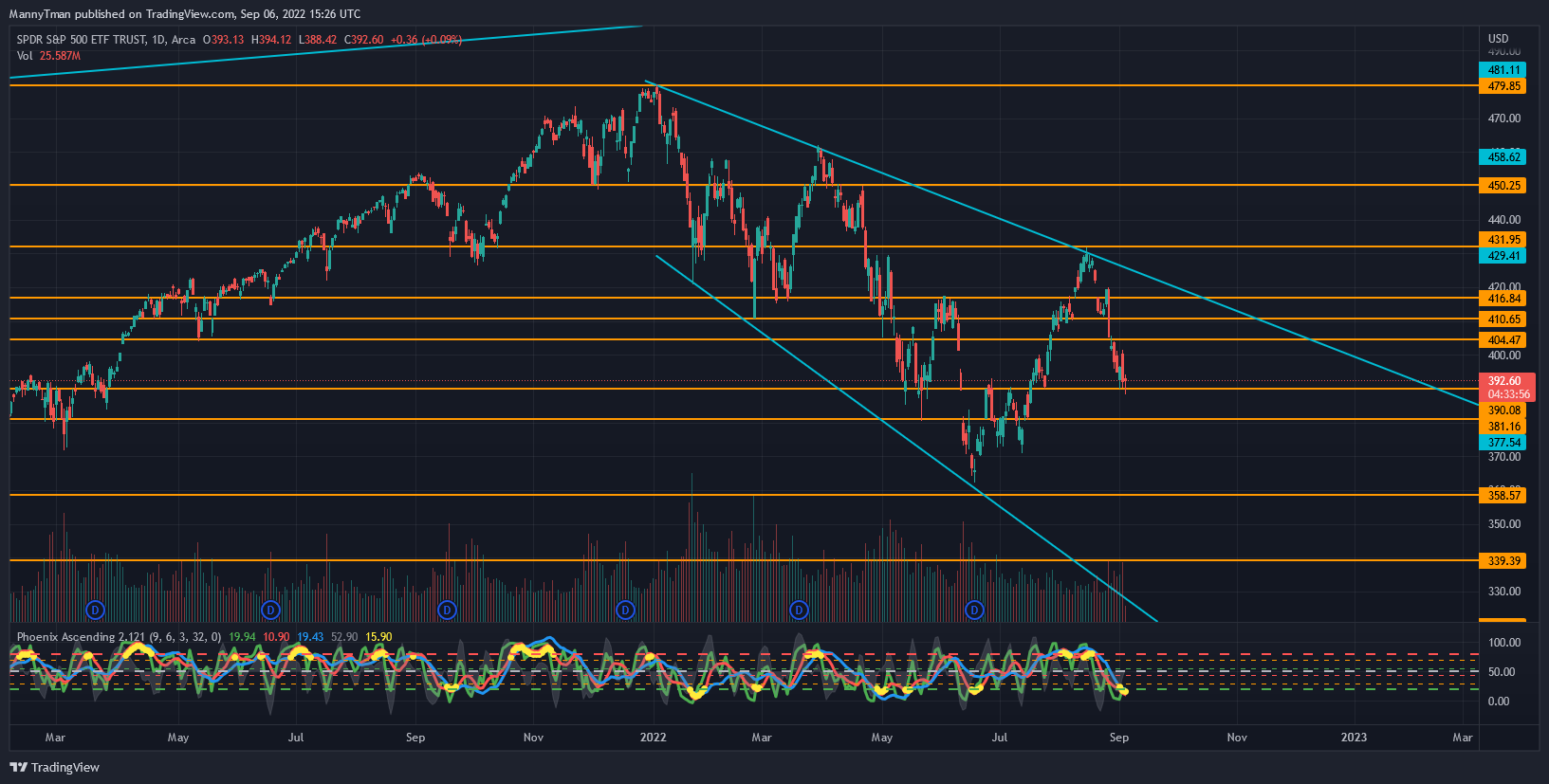Click the 2023 year label on time axis
The image size is (1549, 784).
(x=1354, y=738)
